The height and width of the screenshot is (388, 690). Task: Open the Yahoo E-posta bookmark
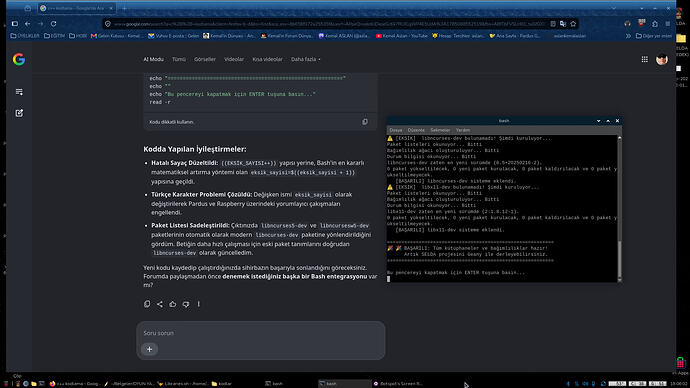(x=173, y=36)
